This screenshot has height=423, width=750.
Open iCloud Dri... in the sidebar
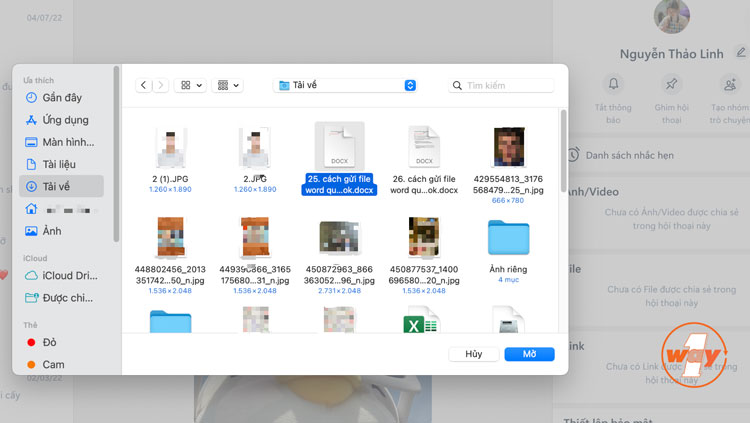[x=62, y=276]
